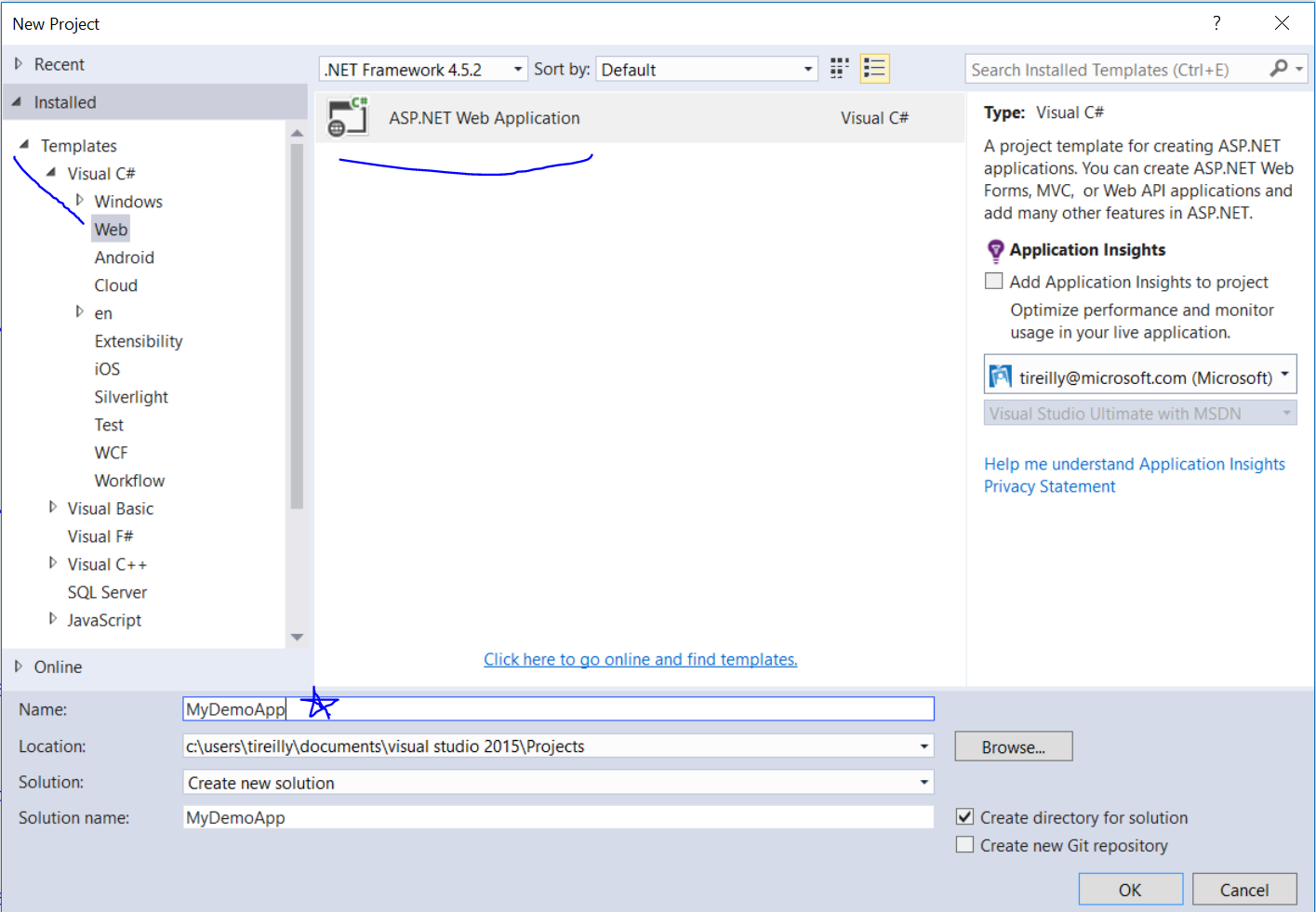Uncheck Create directory for solution
Screen dimensions: 1316x912
point(965,817)
